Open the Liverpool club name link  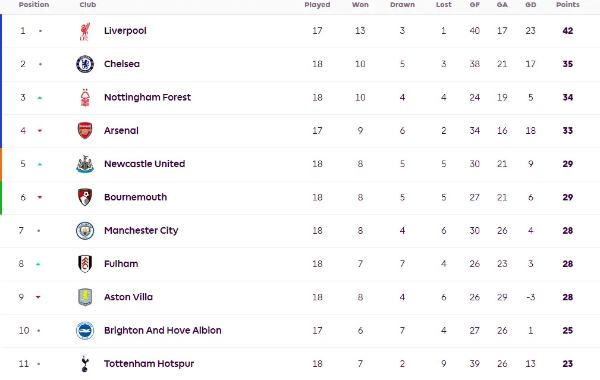pyautogui.click(x=125, y=31)
